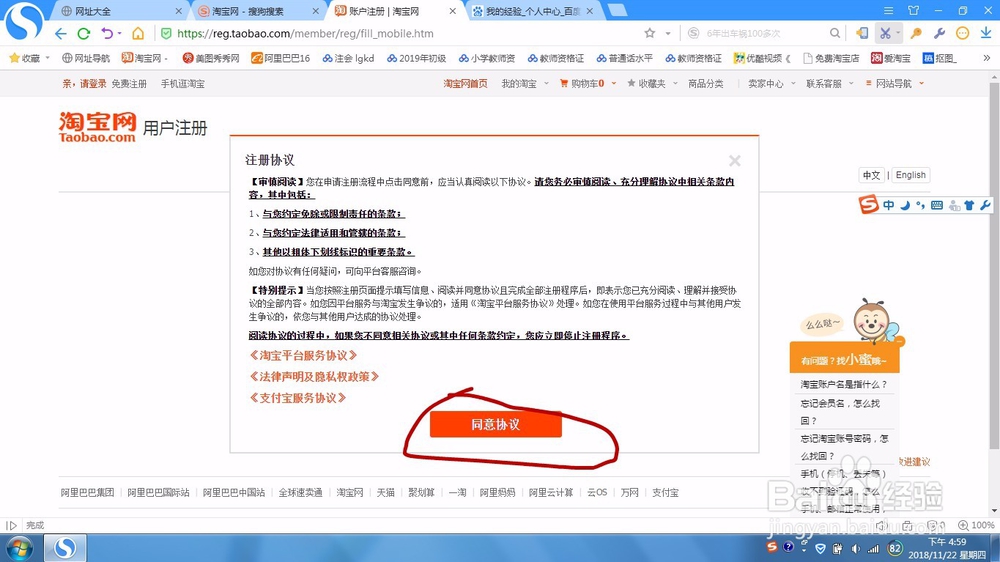Image resolution: width=1000 pixels, height=562 pixels.
Task: Open the downloads arrow icon
Action: pos(986,33)
